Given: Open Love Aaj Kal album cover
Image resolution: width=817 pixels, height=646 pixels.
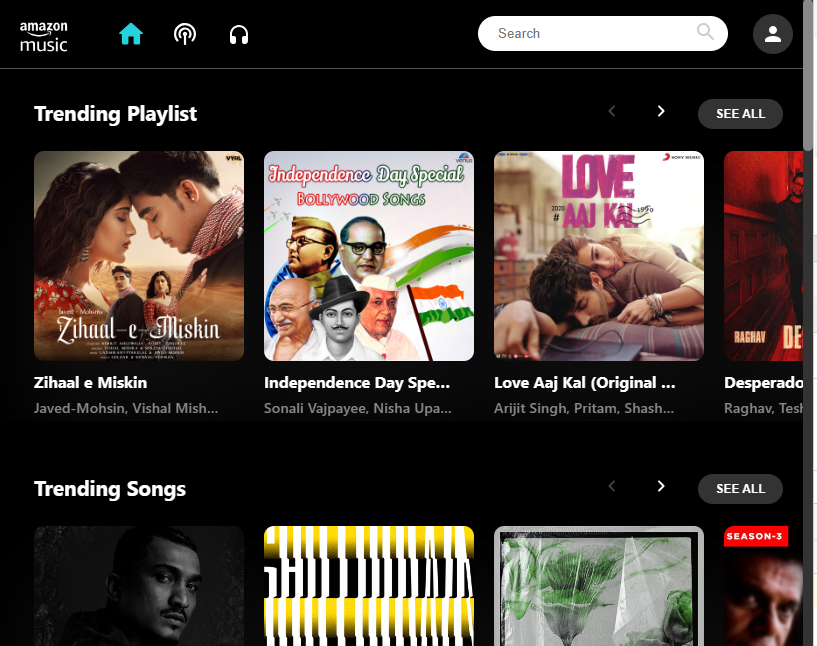Looking at the screenshot, I should pos(599,256).
